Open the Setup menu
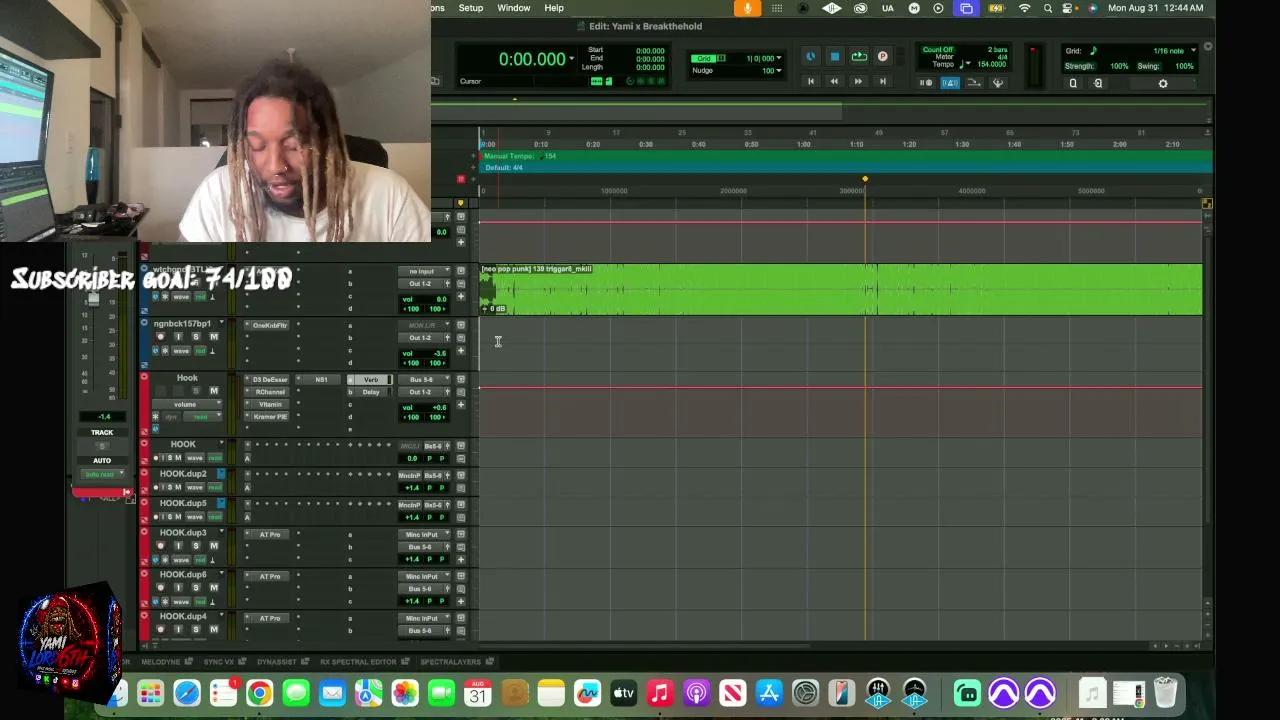The image size is (1280, 720). pos(470,8)
